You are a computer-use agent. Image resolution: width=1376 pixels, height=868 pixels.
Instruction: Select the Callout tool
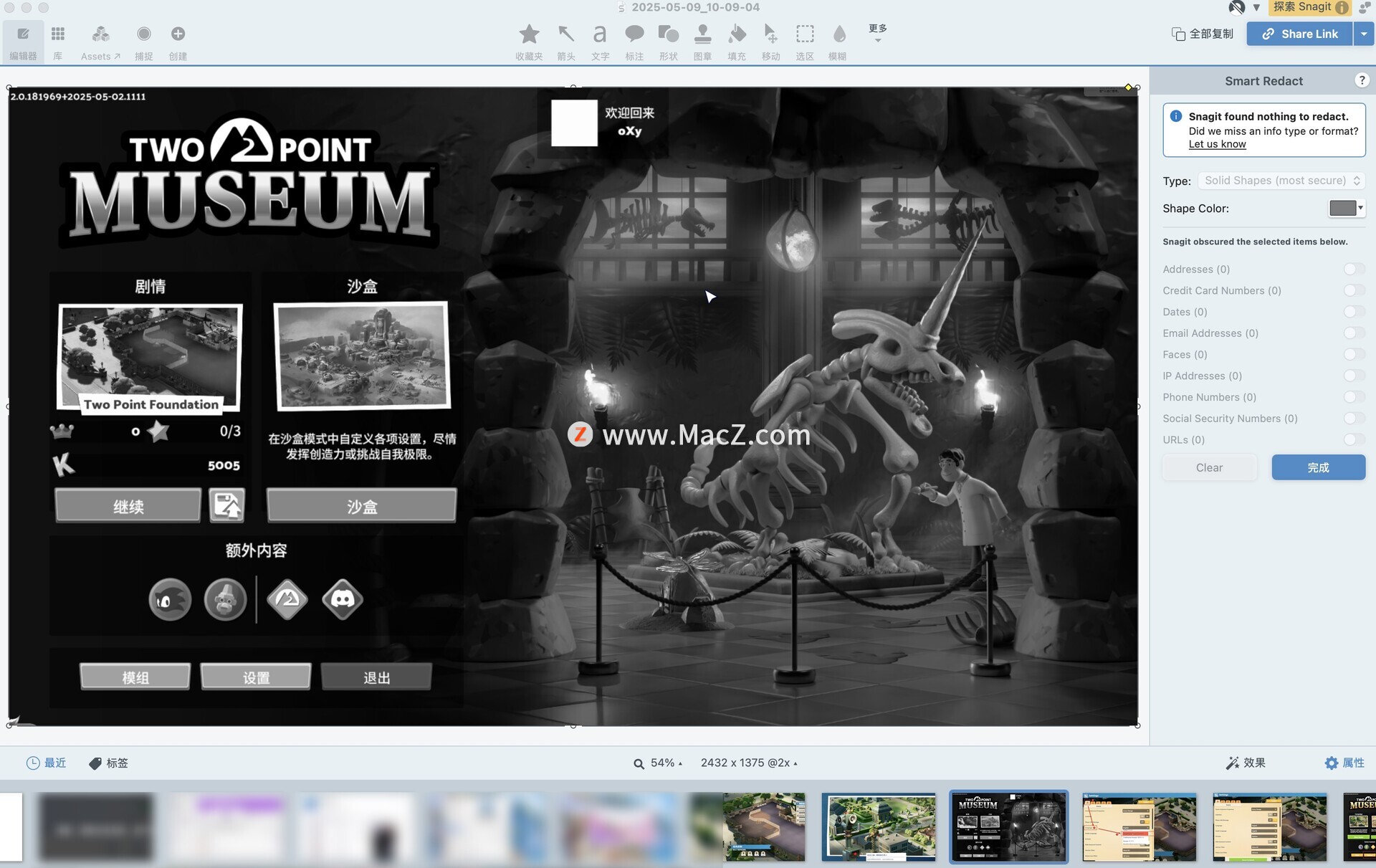click(x=634, y=42)
